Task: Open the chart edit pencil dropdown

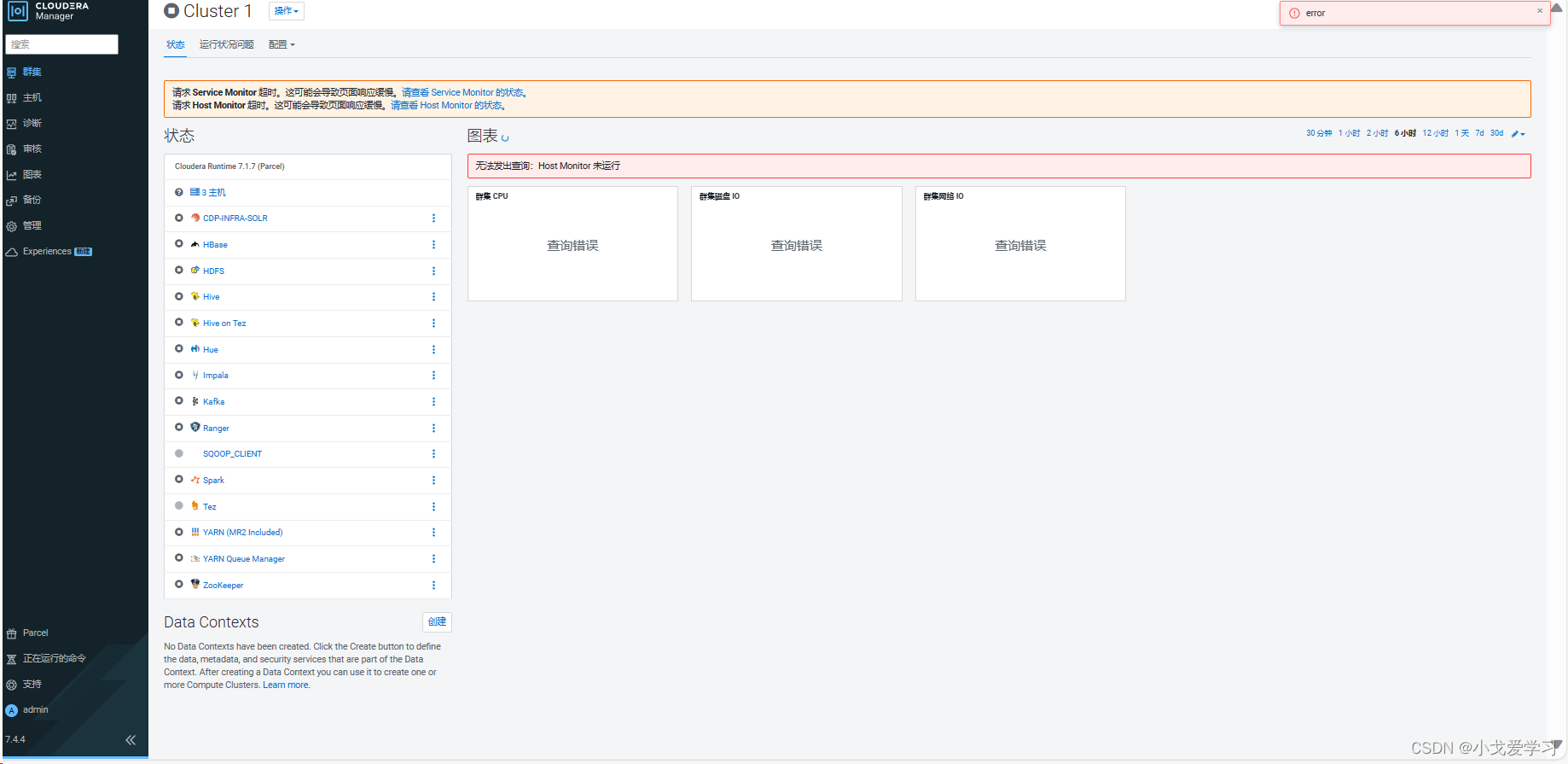Action: [x=1519, y=133]
